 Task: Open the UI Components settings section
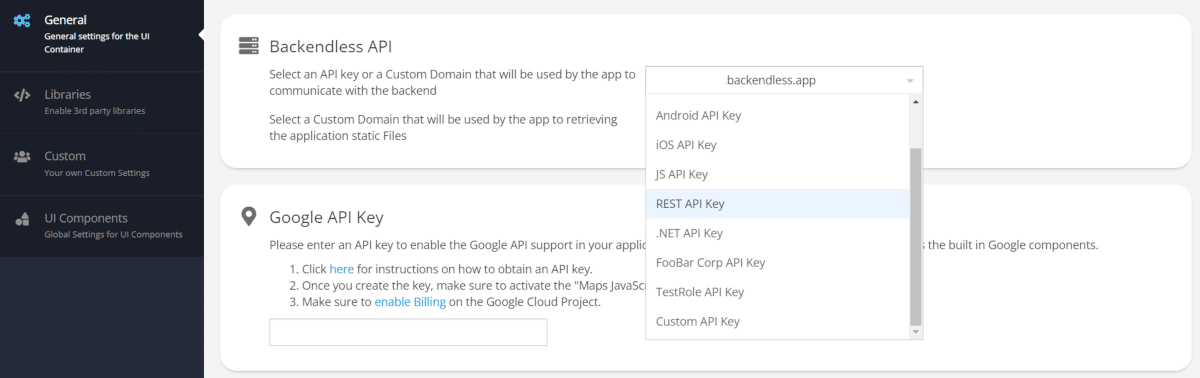coord(102,226)
